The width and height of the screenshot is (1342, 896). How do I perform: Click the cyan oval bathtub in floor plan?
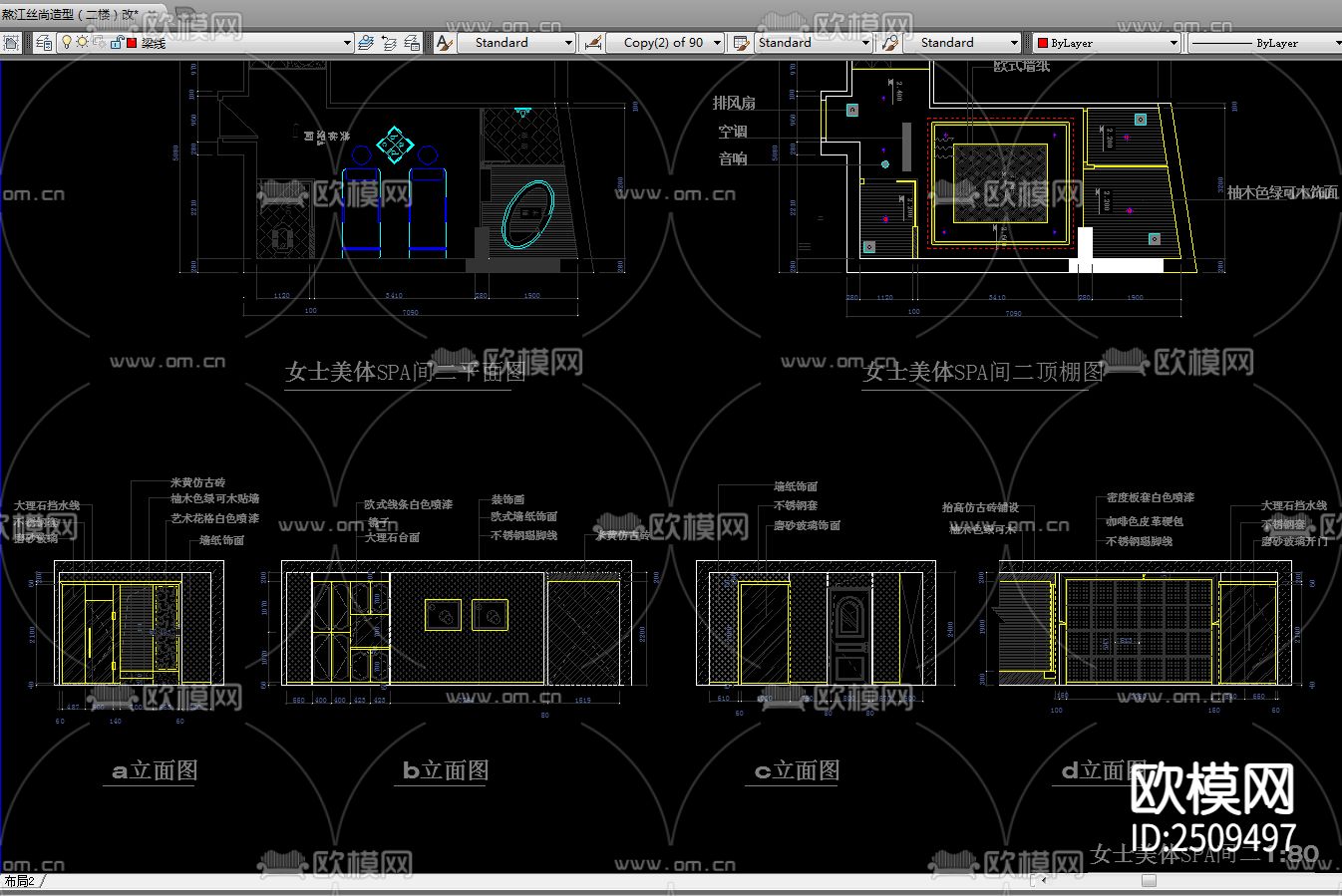click(526, 214)
